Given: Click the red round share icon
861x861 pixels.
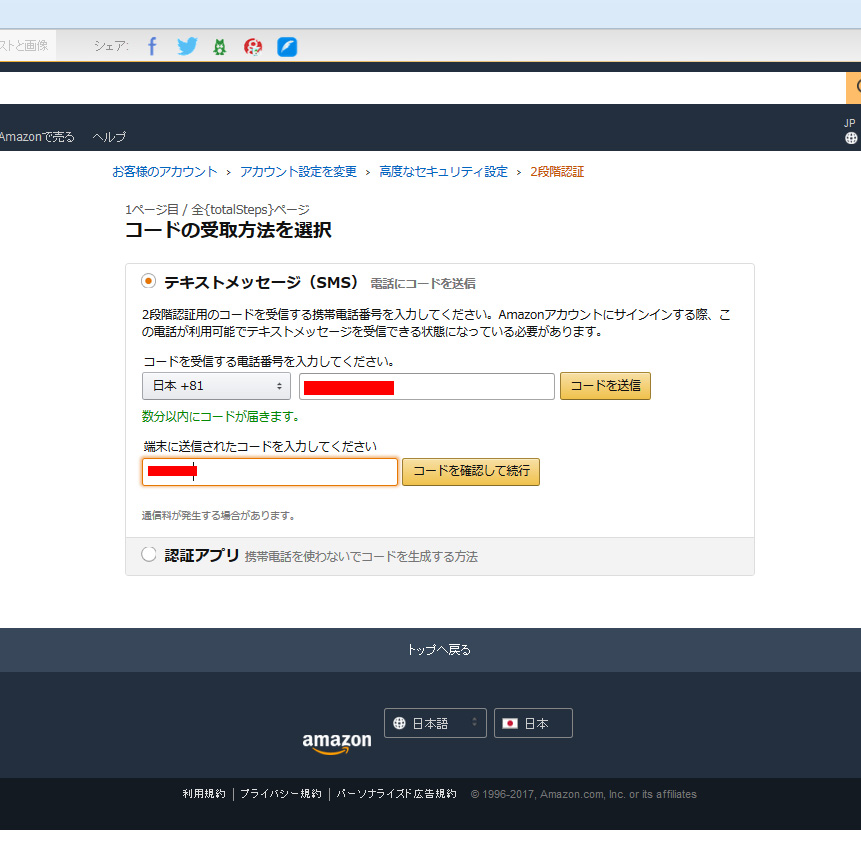Looking at the screenshot, I should (x=253, y=47).
